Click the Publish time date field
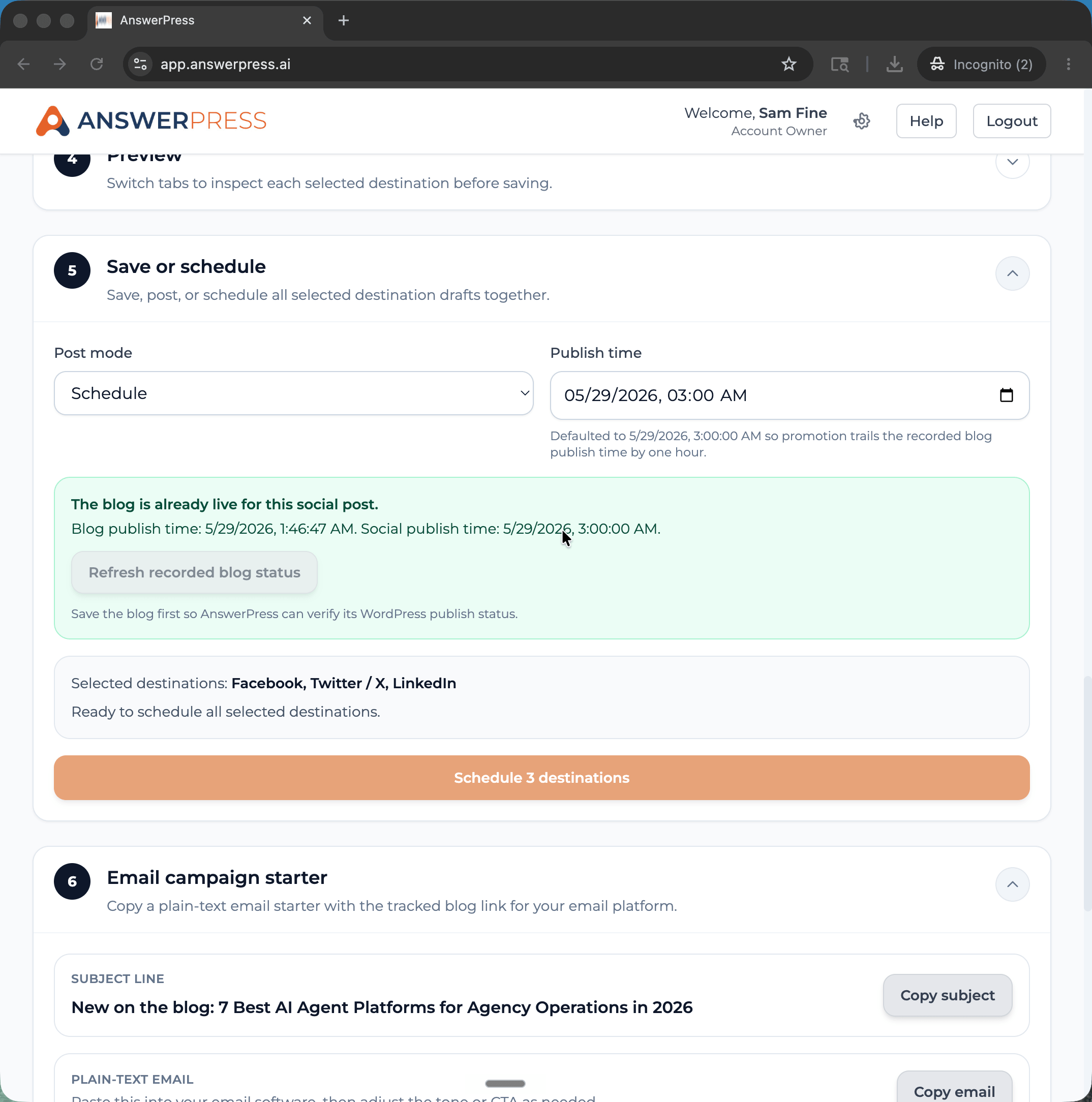1092x1102 pixels. 790,395
